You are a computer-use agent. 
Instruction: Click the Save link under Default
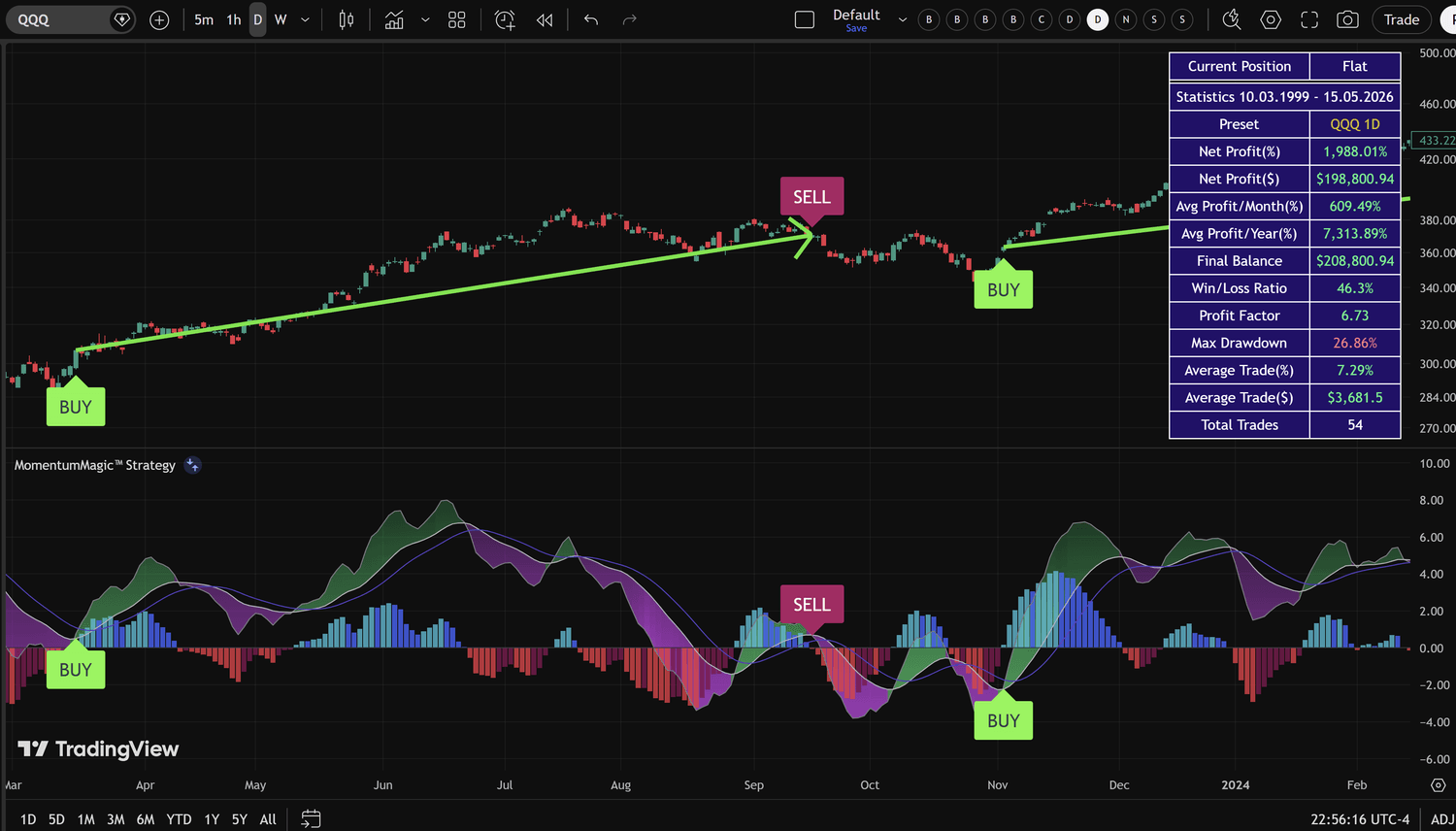click(x=856, y=28)
